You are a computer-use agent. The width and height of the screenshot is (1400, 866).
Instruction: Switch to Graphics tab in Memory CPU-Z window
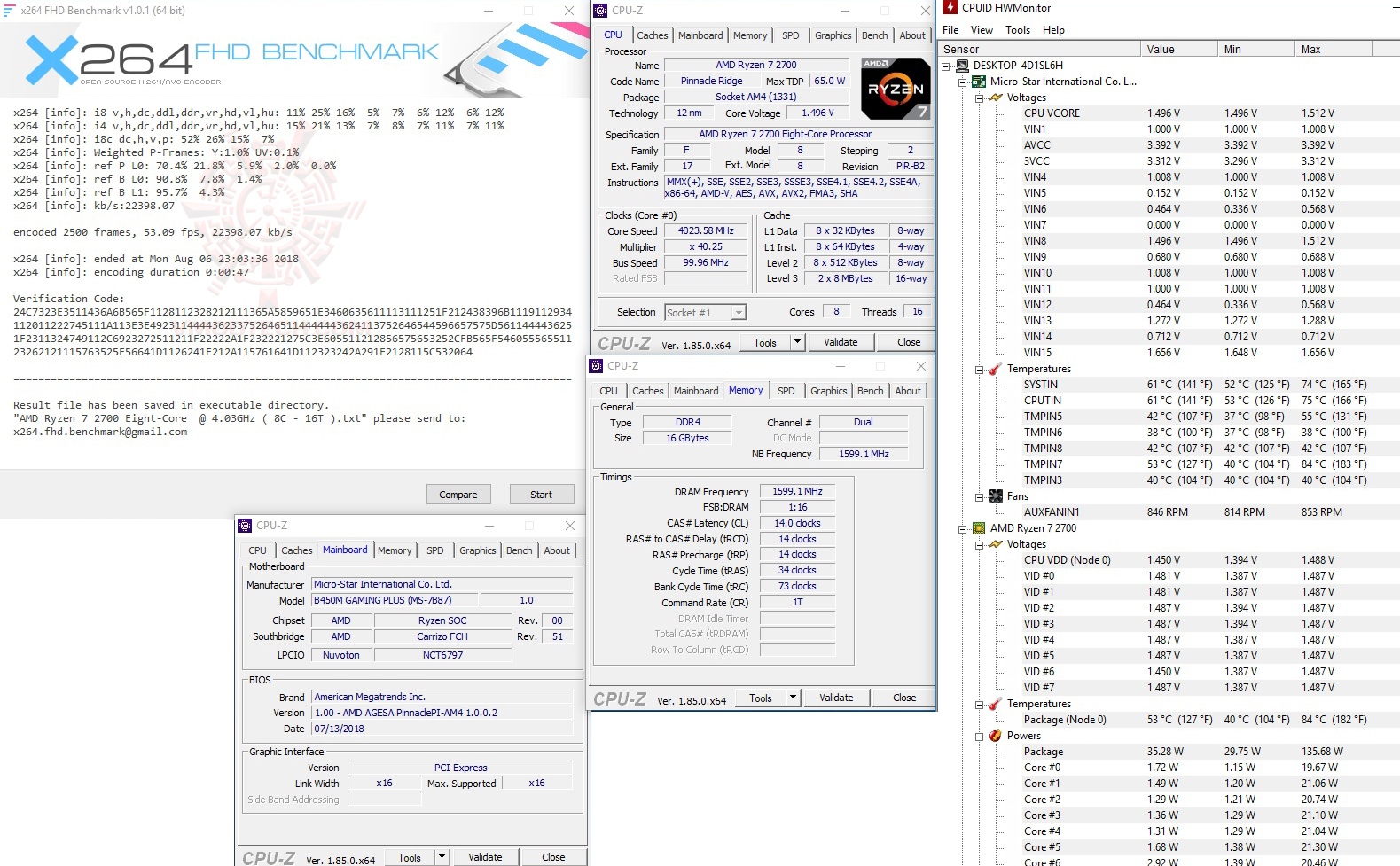click(829, 391)
